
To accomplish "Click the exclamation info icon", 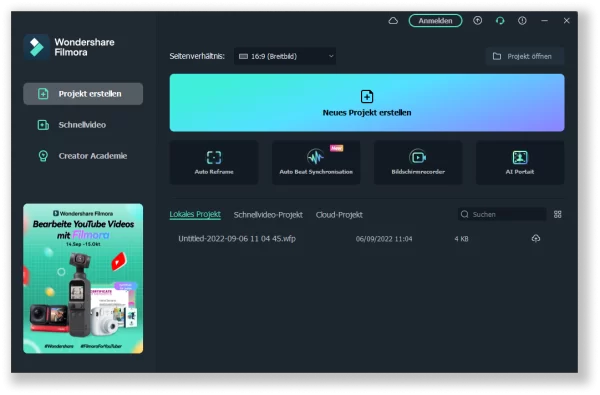I will tap(522, 21).
